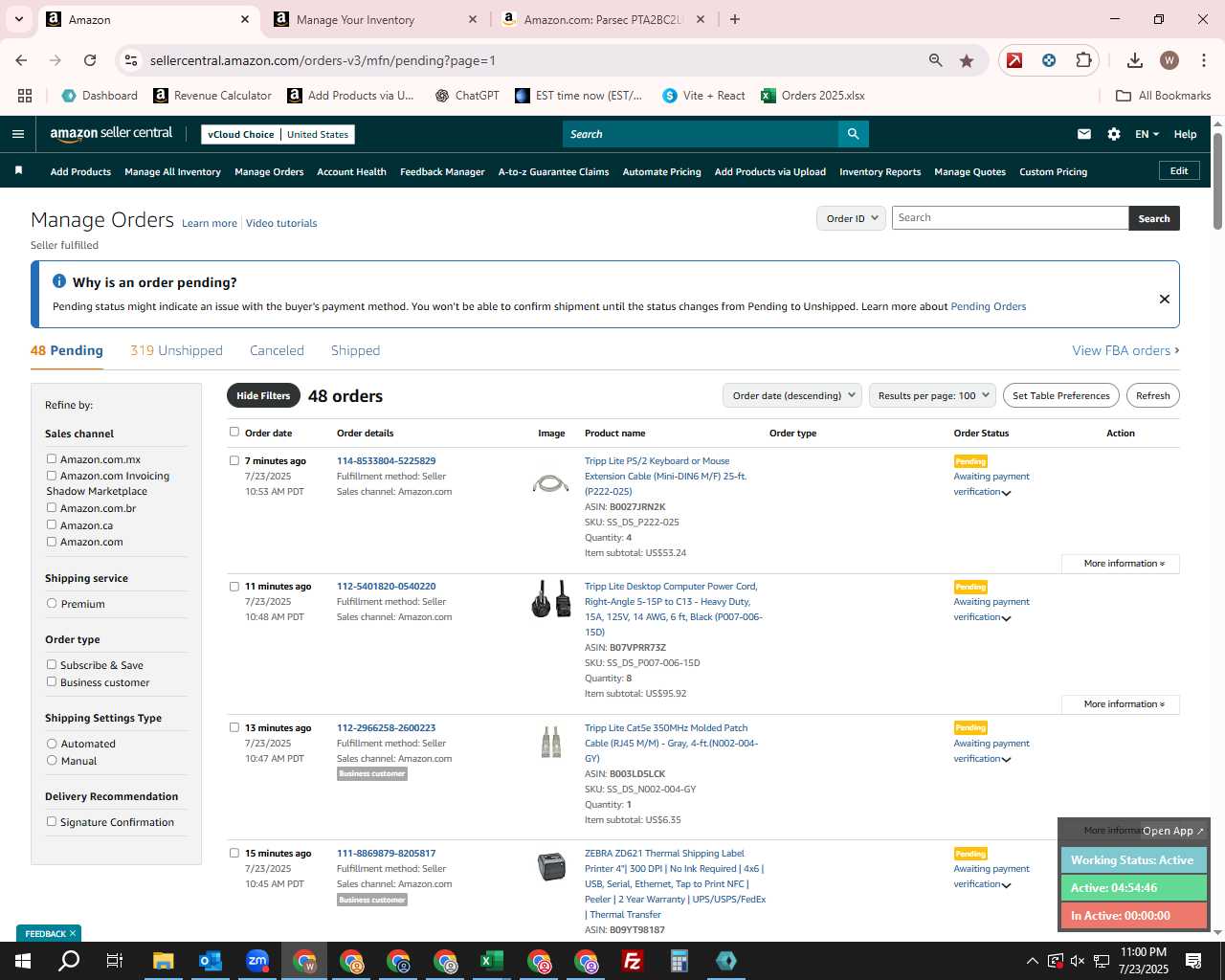Click the Amazon Seller Central logo
Viewport: 1225px width, 980px height.
click(x=111, y=134)
